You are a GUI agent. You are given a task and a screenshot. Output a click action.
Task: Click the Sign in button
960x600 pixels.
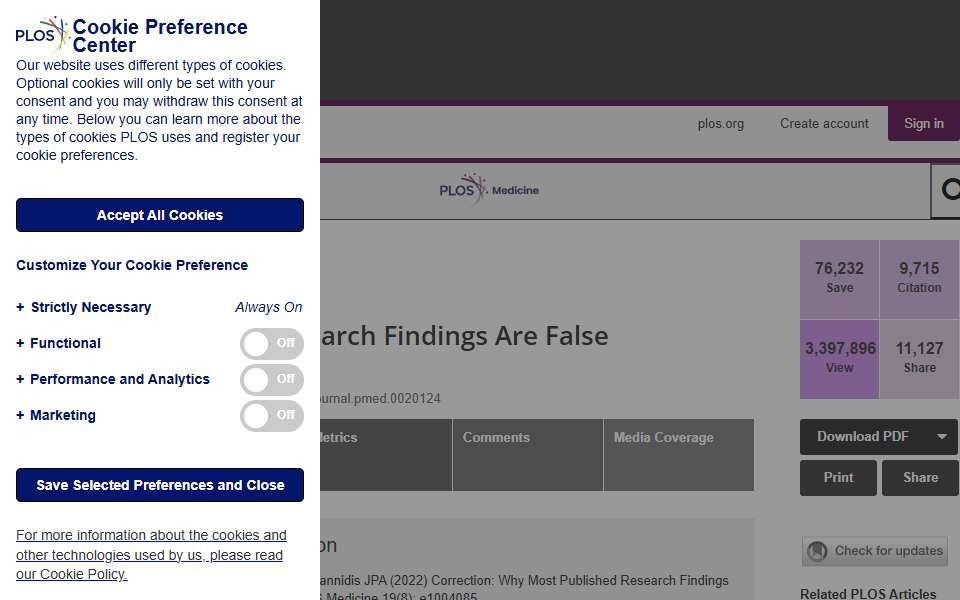point(924,124)
